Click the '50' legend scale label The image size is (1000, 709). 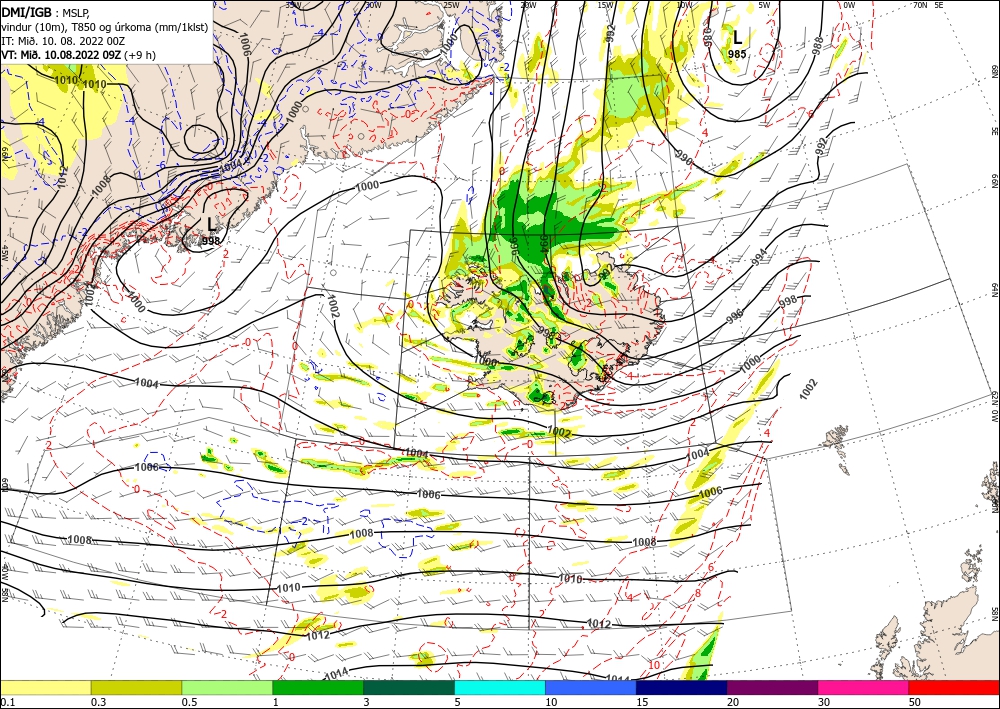click(x=915, y=702)
